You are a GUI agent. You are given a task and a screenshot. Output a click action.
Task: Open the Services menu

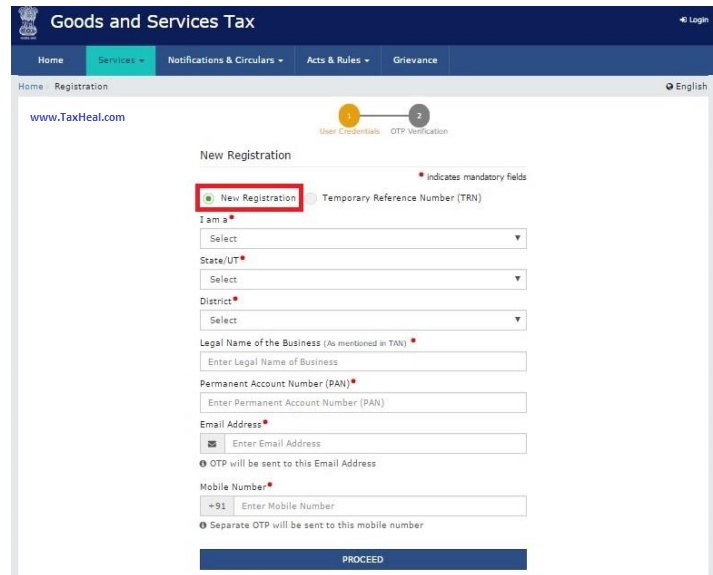(121, 60)
